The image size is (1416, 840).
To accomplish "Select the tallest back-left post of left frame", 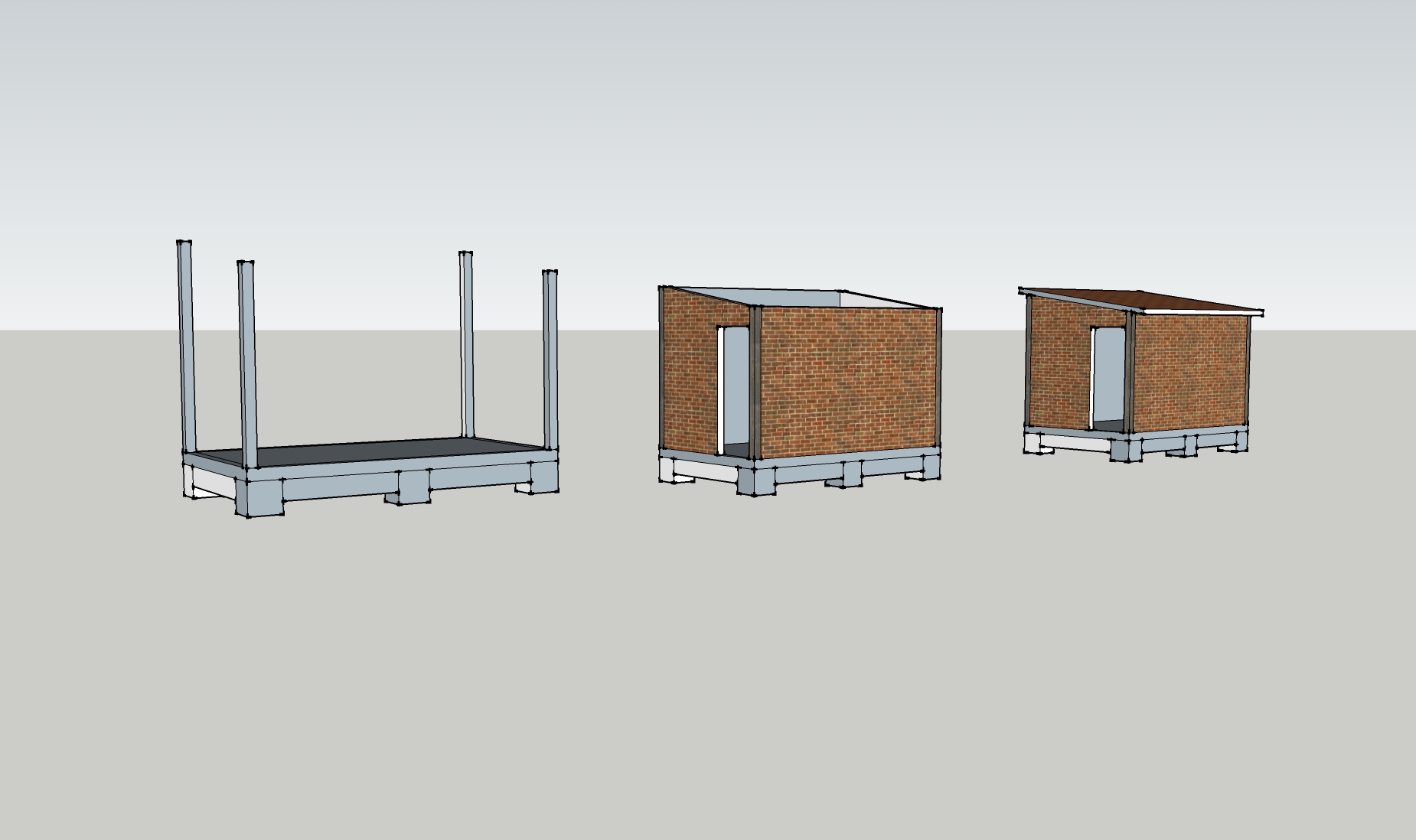I will point(186,344).
